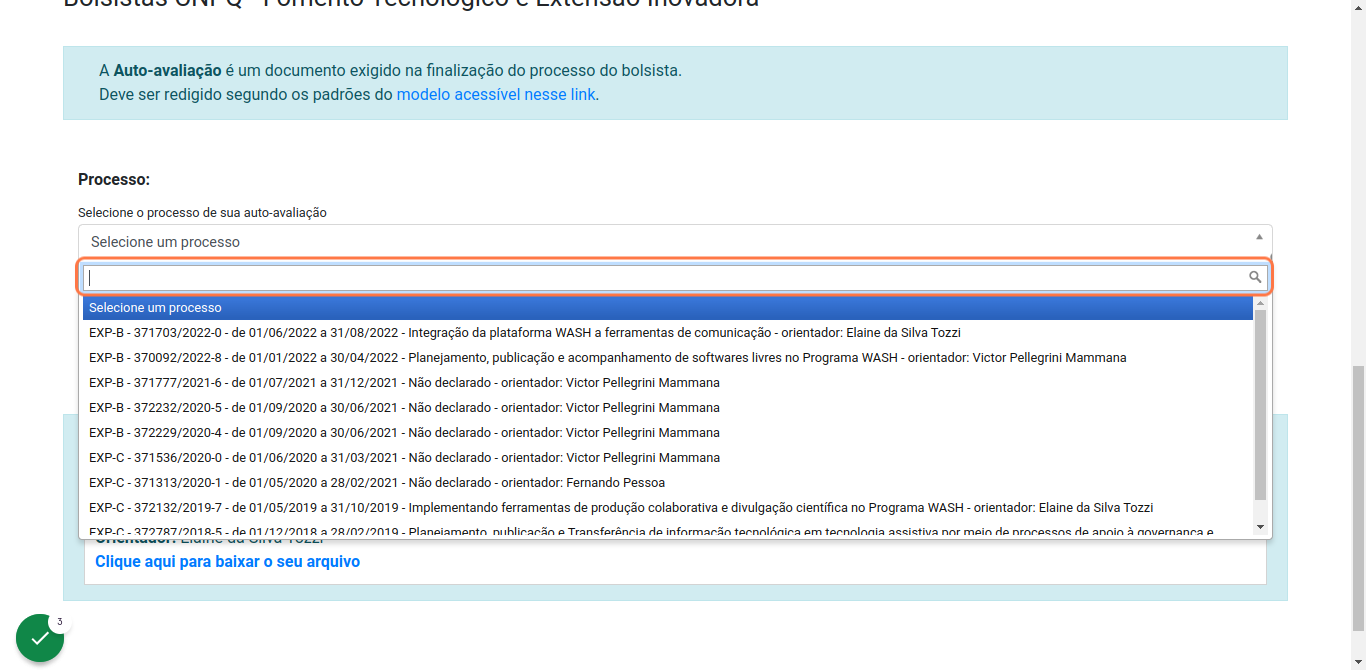This screenshot has width=1366, height=670.
Task: Choose process EXP-B 371777/2021-6
Action: point(667,383)
